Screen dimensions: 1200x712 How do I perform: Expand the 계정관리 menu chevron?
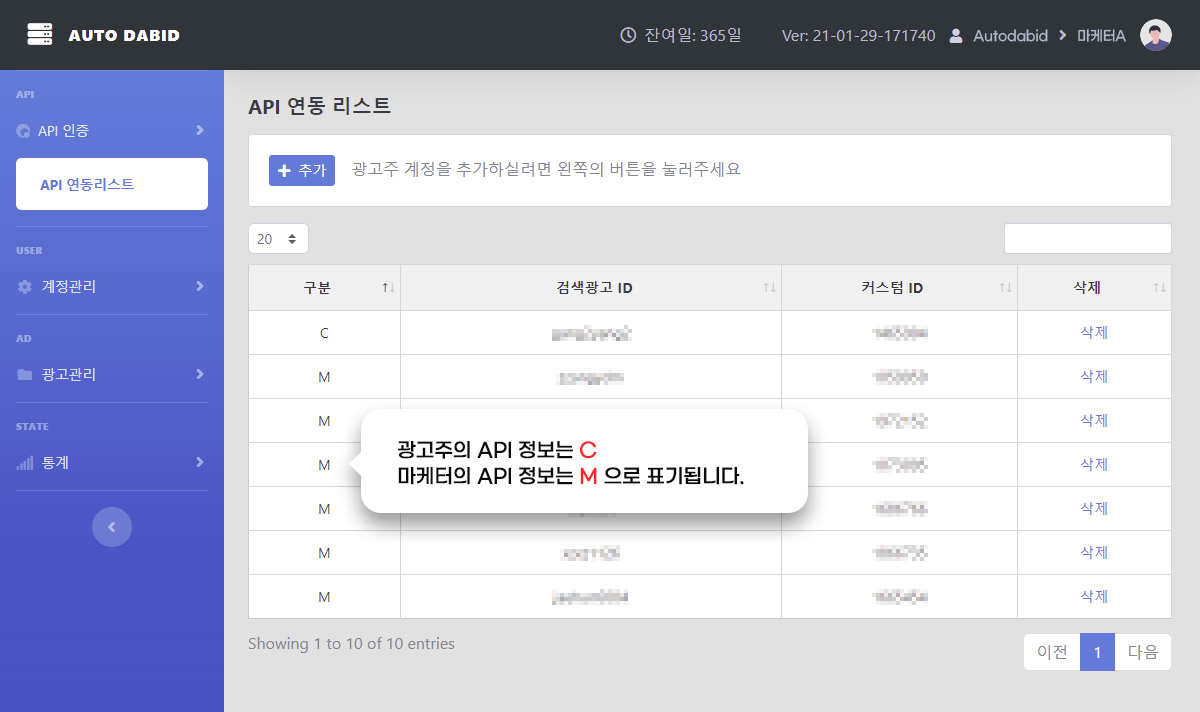(200, 286)
